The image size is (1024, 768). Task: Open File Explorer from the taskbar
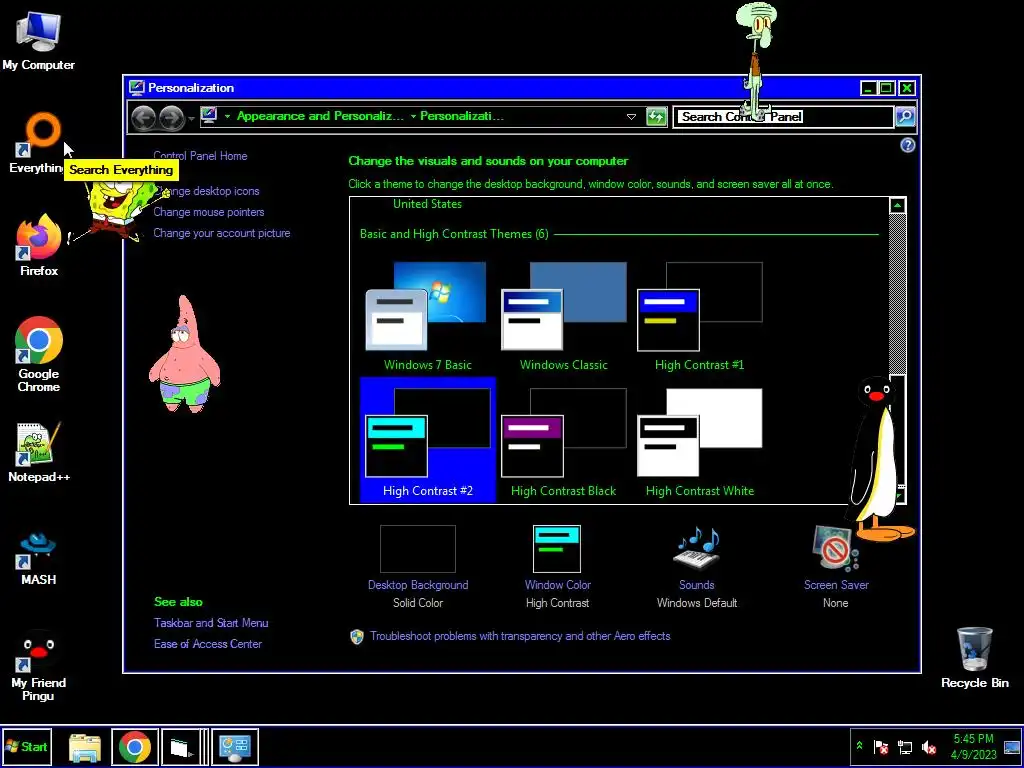85,747
